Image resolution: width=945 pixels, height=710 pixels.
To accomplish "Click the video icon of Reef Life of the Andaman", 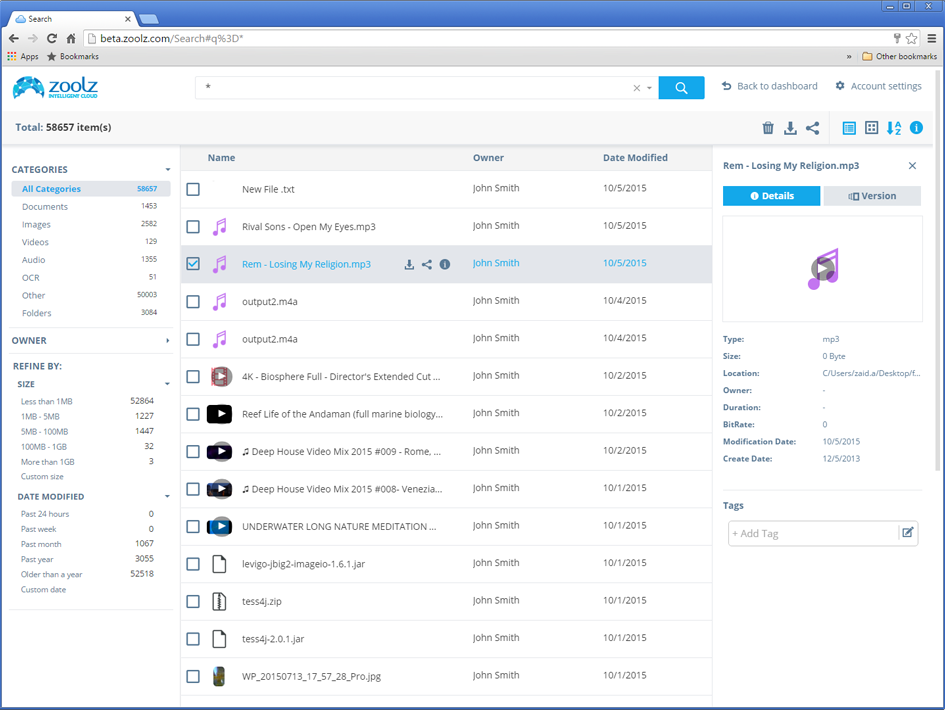I will 219,414.
